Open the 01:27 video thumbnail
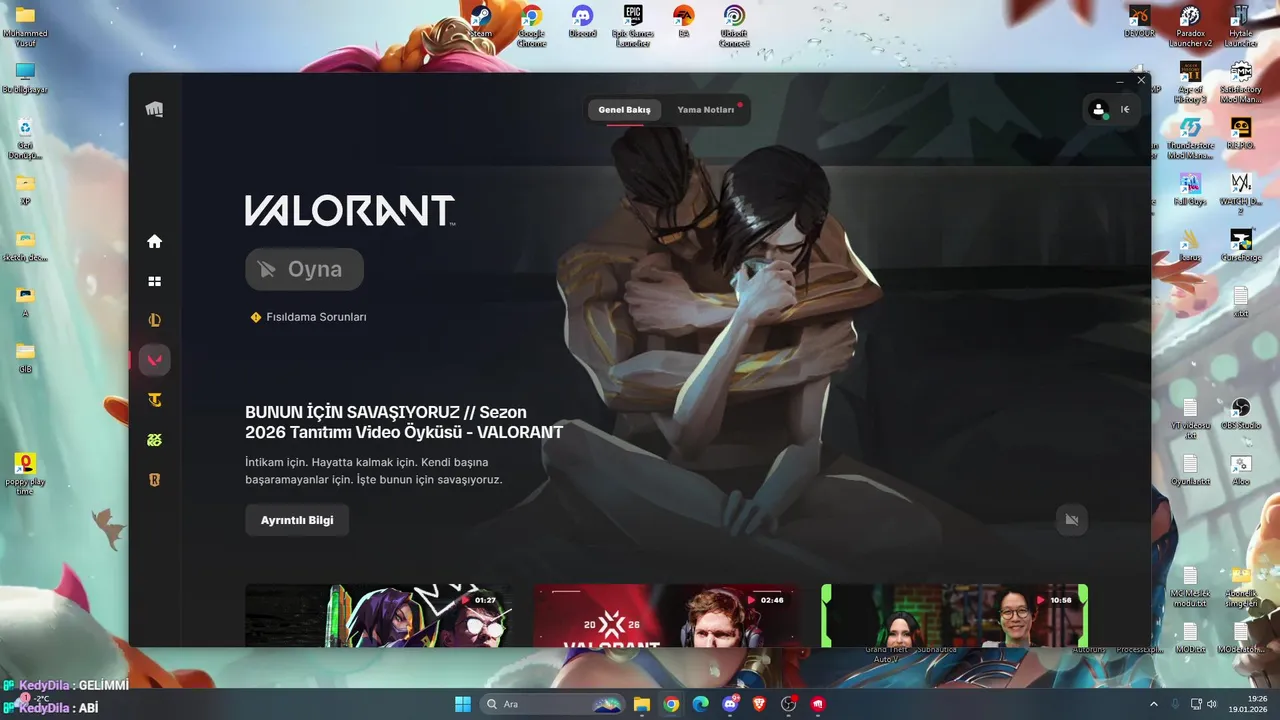The image size is (1280, 720). pyautogui.click(x=378, y=615)
